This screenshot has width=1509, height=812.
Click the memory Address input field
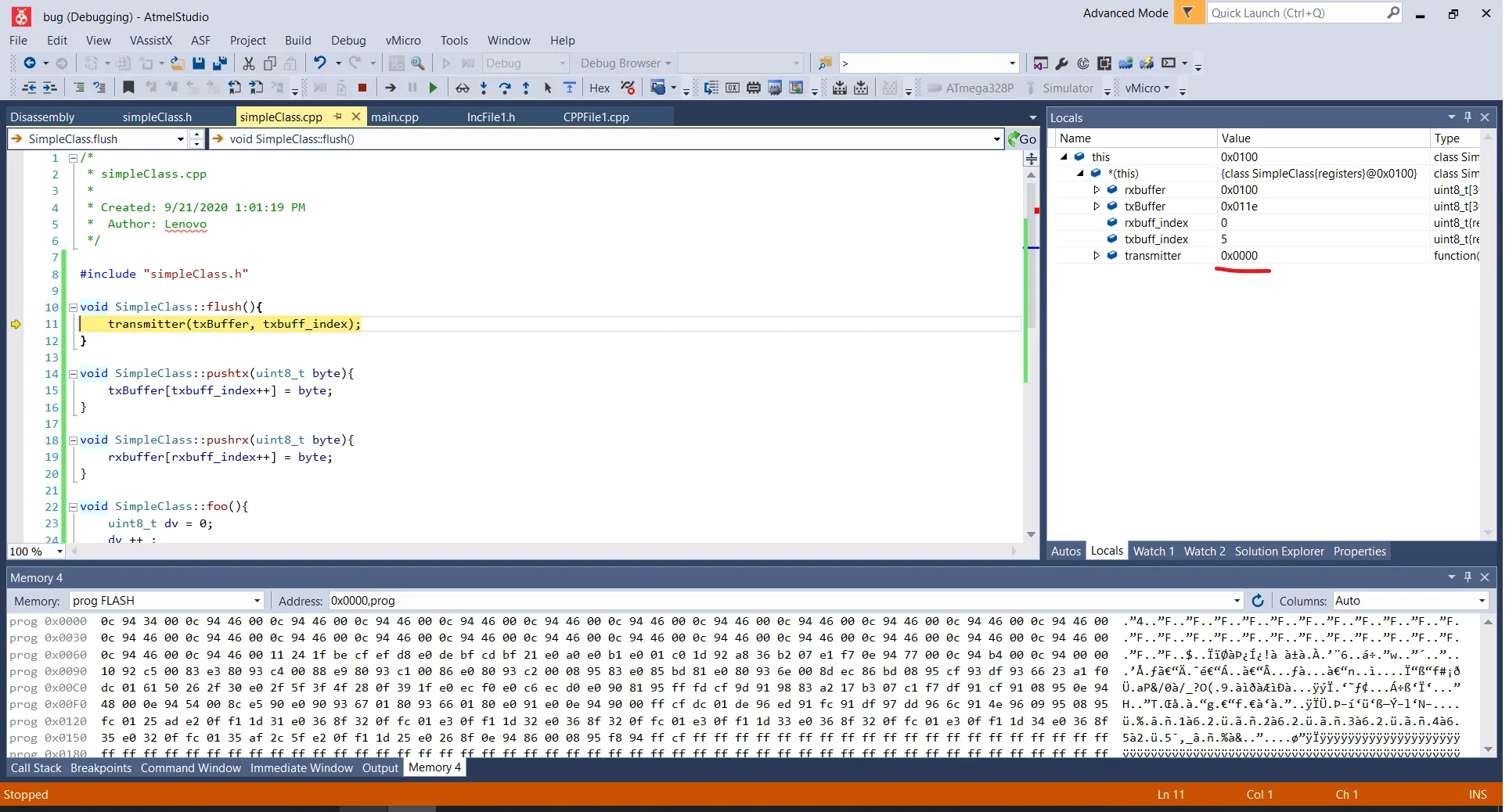(786, 600)
